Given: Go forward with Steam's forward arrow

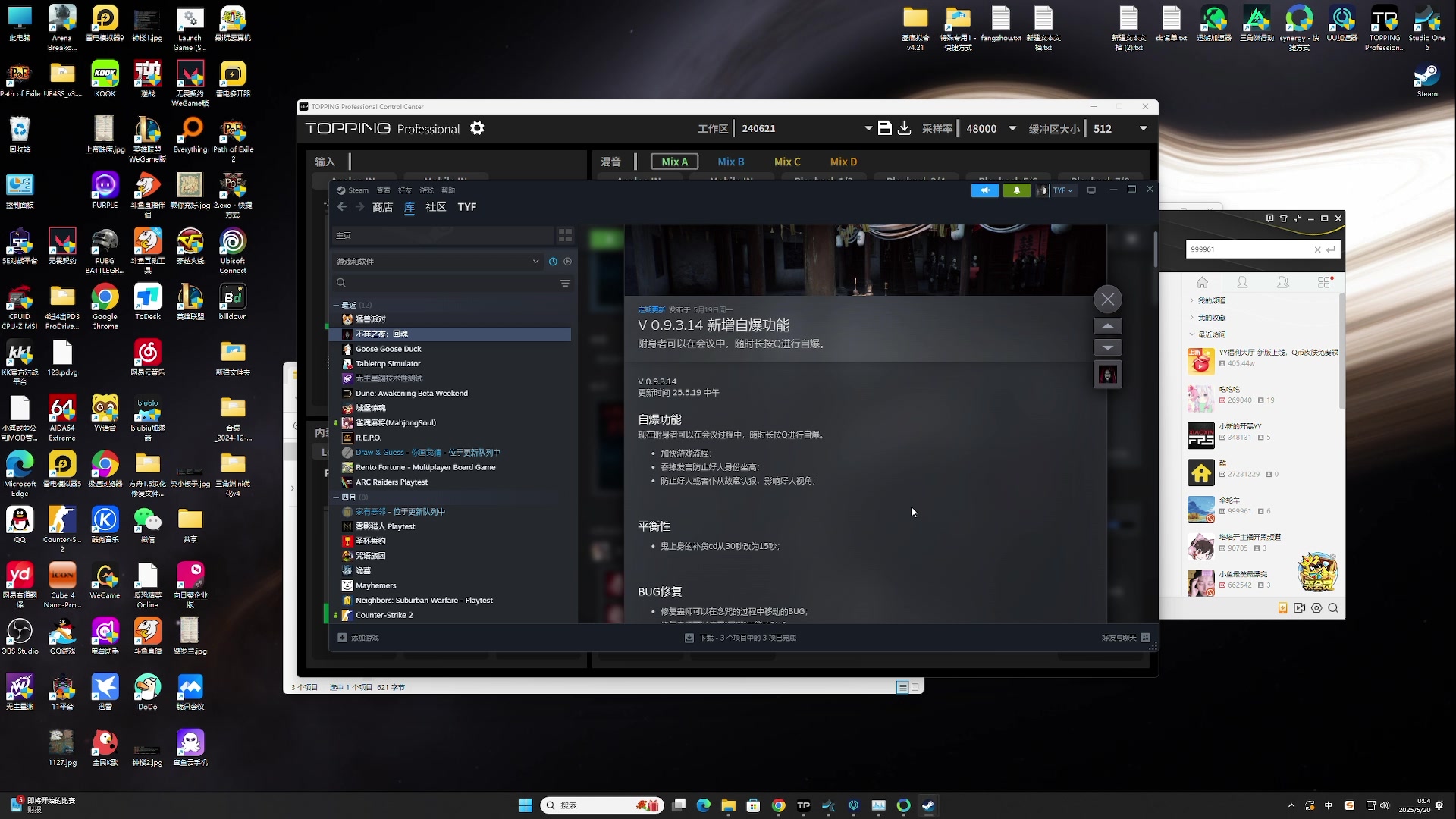Looking at the screenshot, I should click(x=360, y=207).
